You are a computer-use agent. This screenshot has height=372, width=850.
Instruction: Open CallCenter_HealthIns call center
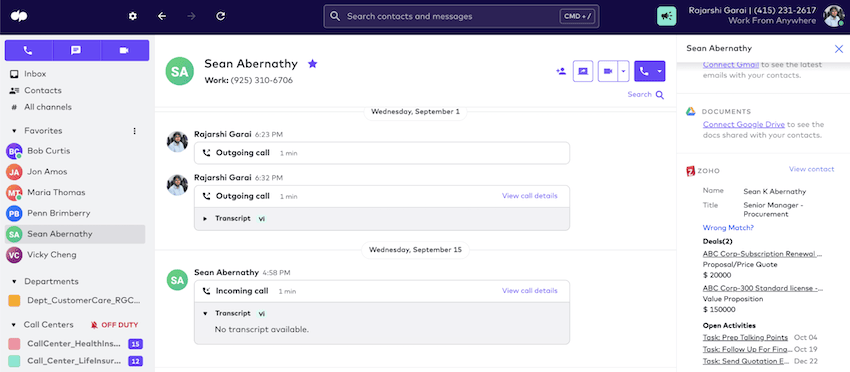(75, 344)
